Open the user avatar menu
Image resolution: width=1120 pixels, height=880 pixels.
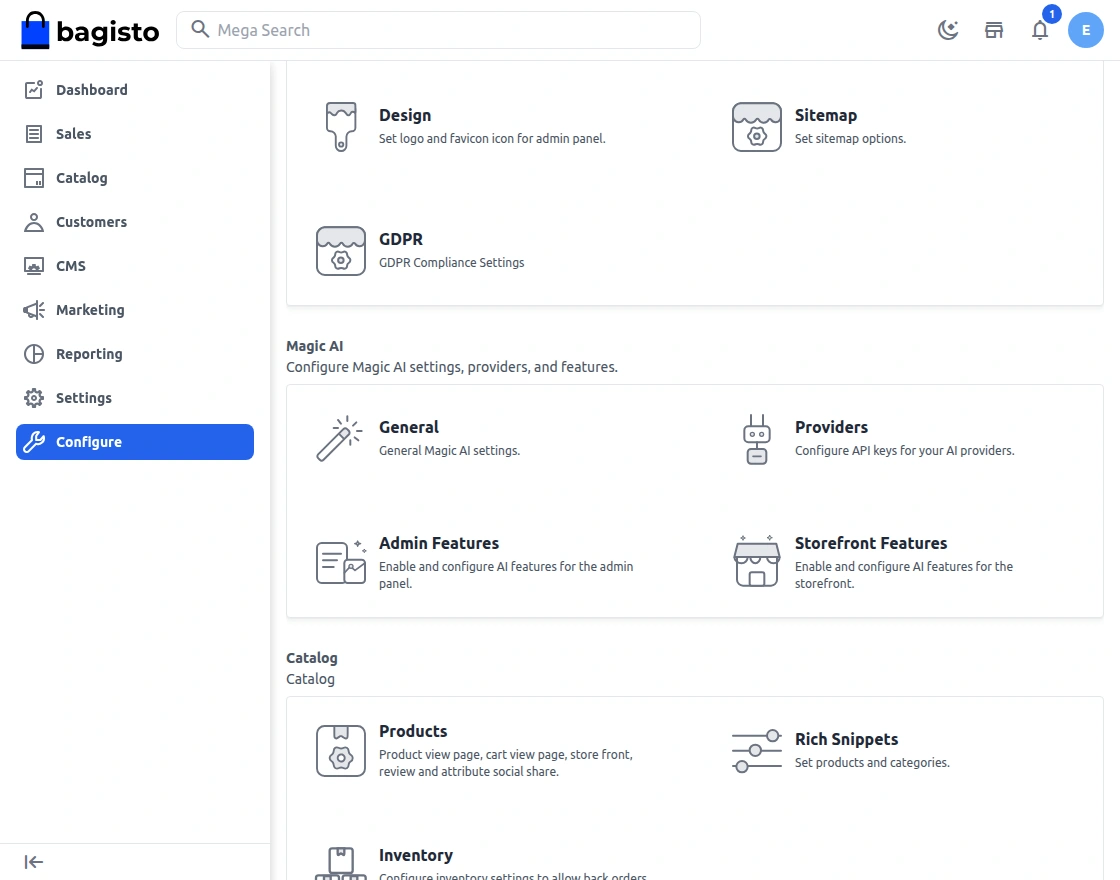click(1086, 30)
